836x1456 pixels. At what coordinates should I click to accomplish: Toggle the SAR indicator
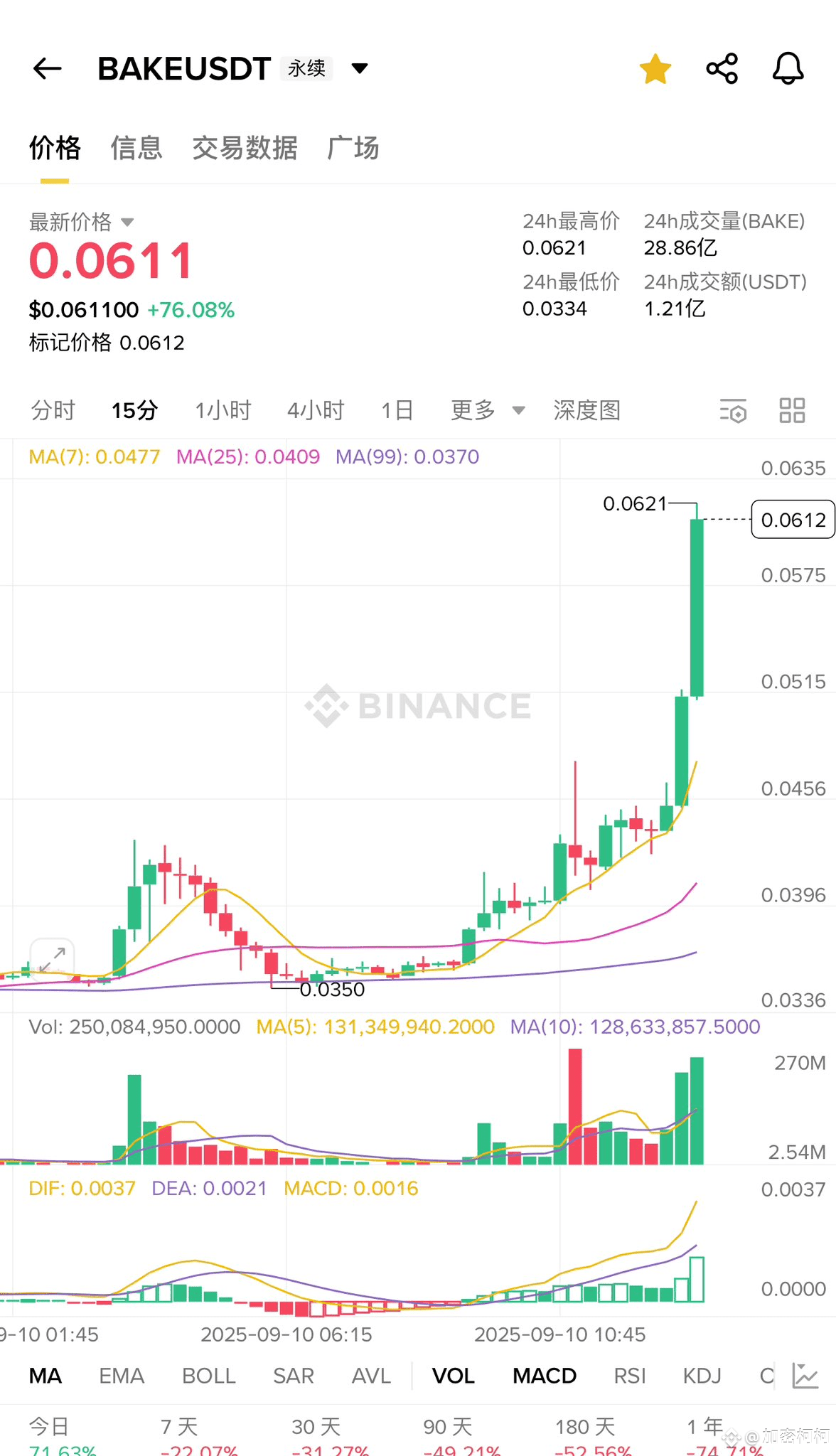coord(294,1376)
